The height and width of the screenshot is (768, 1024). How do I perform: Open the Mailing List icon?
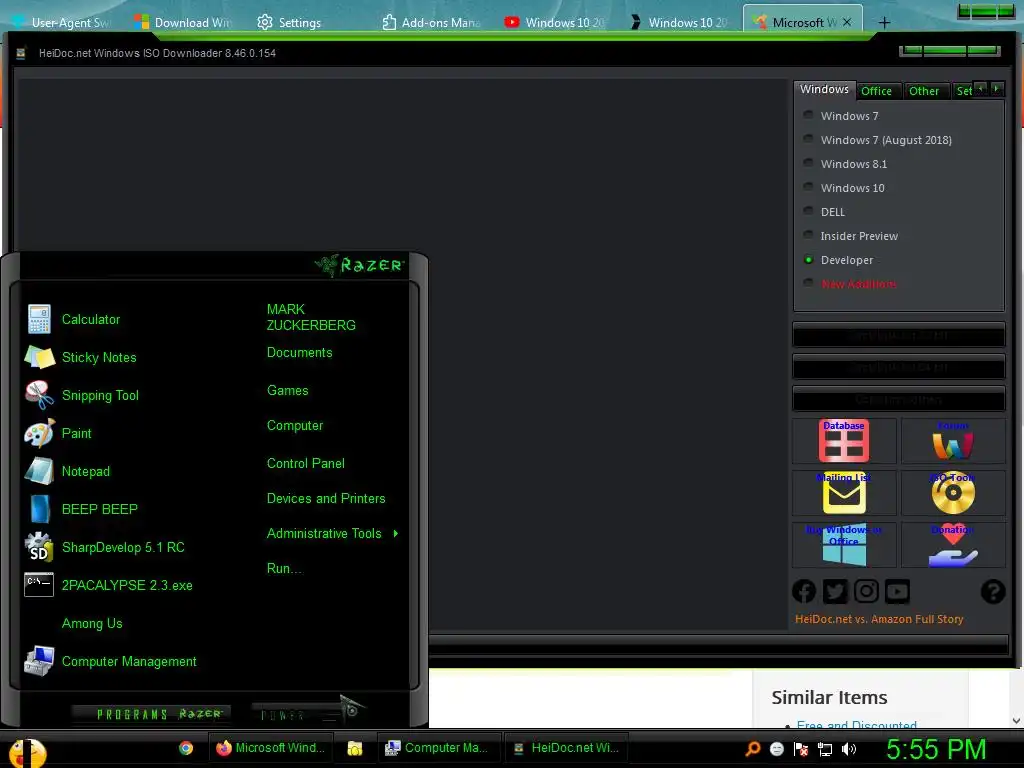(x=844, y=493)
